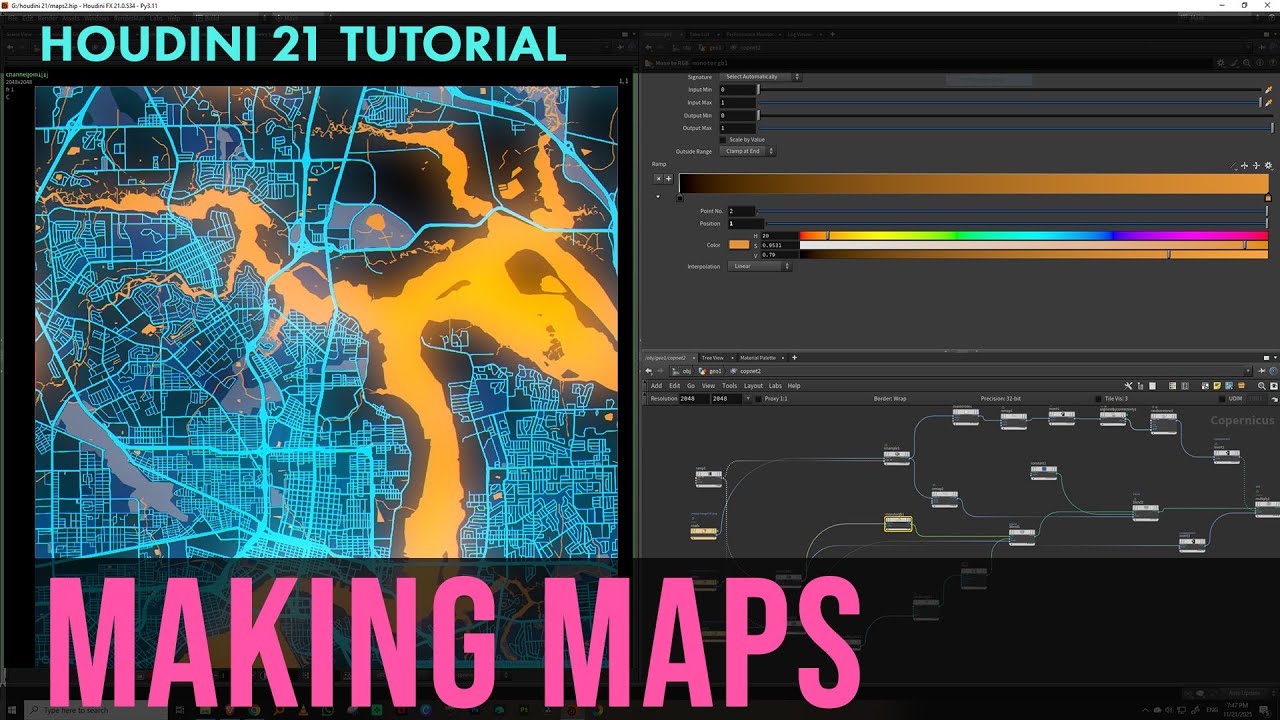Click the Input Min eyedropper icon
The height and width of the screenshot is (720, 1280).
(1268, 90)
